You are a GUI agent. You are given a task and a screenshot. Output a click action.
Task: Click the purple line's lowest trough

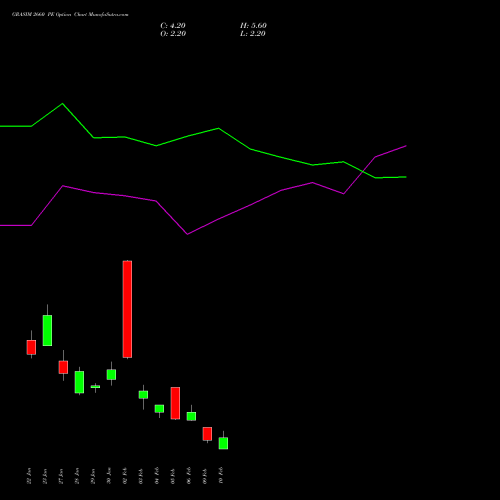pos(187,234)
